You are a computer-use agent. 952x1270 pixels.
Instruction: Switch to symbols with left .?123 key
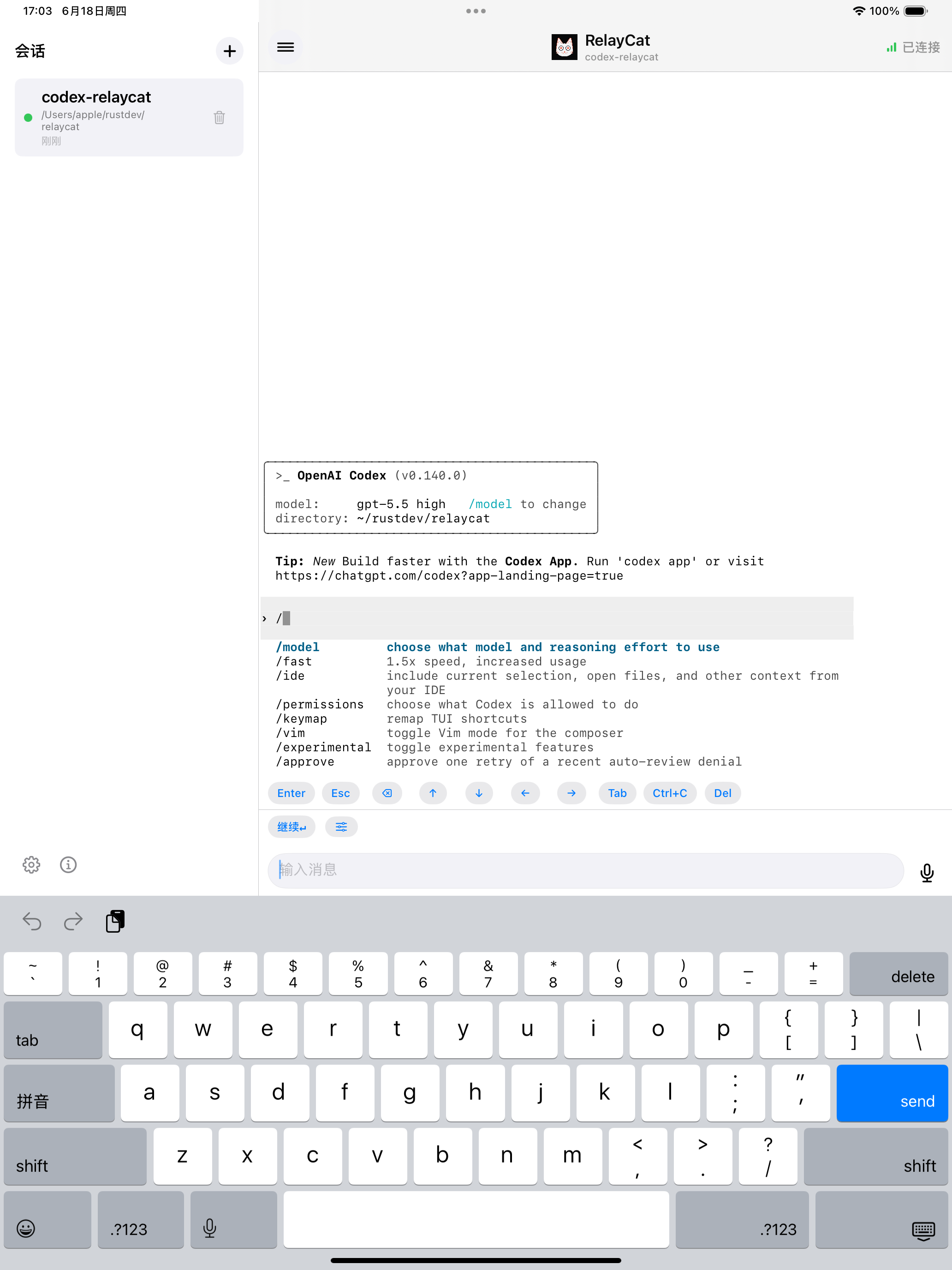tap(141, 1219)
